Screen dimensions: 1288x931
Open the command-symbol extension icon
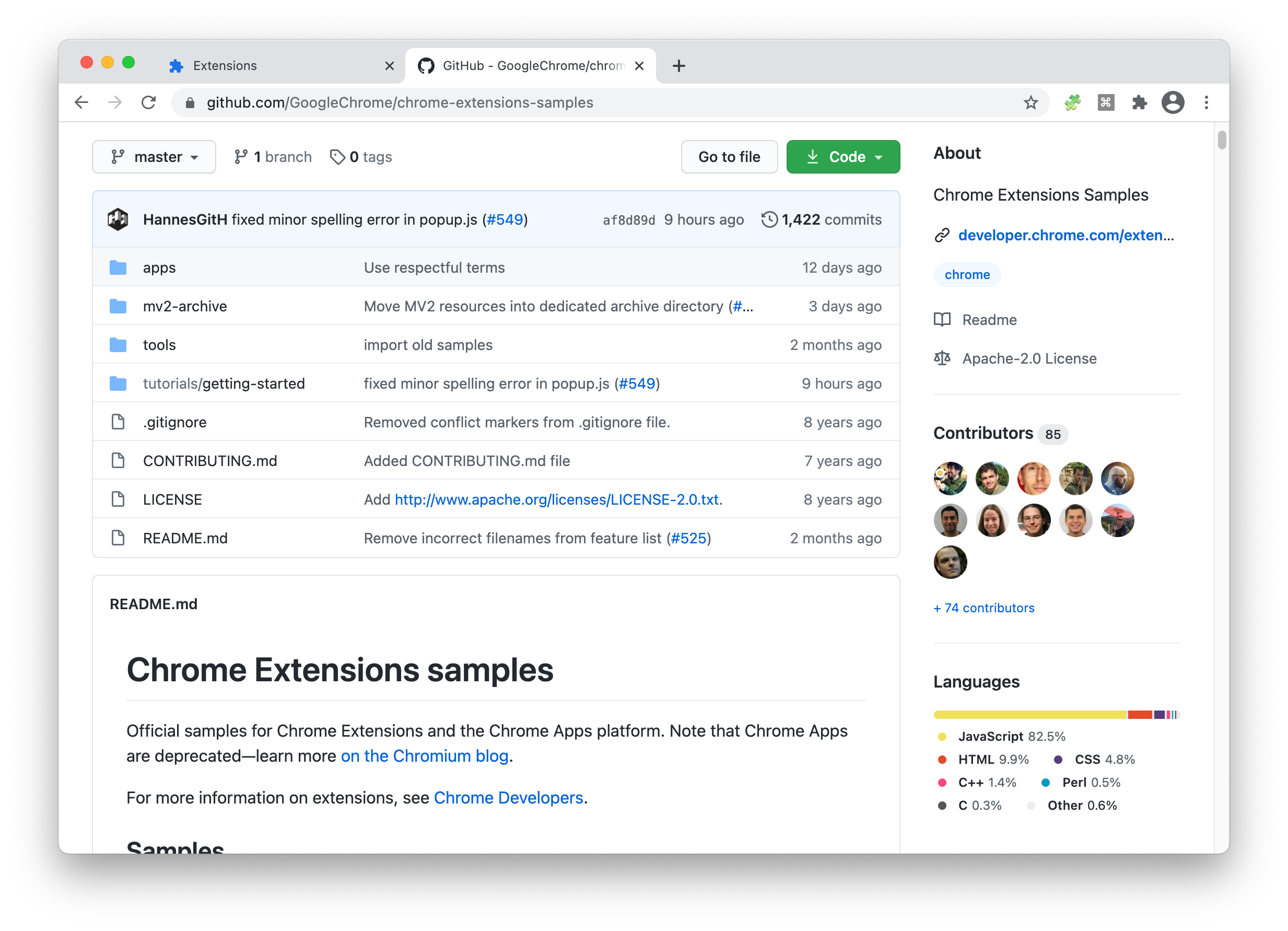pyautogui.click(x=1106, y=102)
